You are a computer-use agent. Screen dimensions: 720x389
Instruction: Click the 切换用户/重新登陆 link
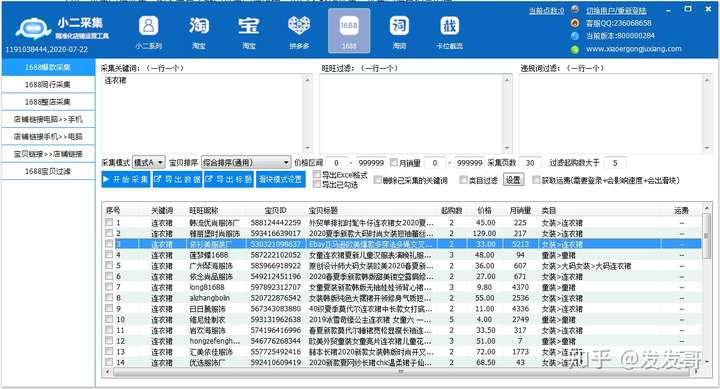coord(616,10)
